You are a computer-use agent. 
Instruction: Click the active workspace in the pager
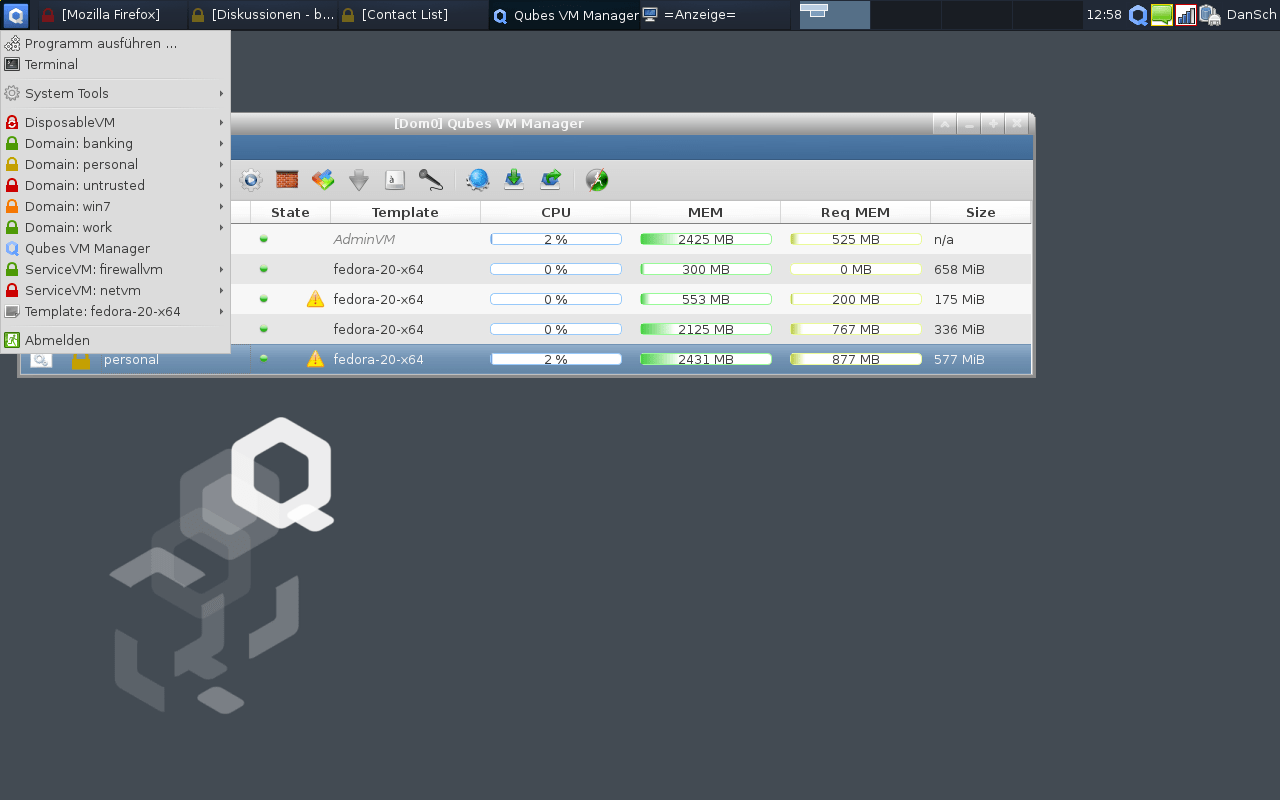click(834, 15)
